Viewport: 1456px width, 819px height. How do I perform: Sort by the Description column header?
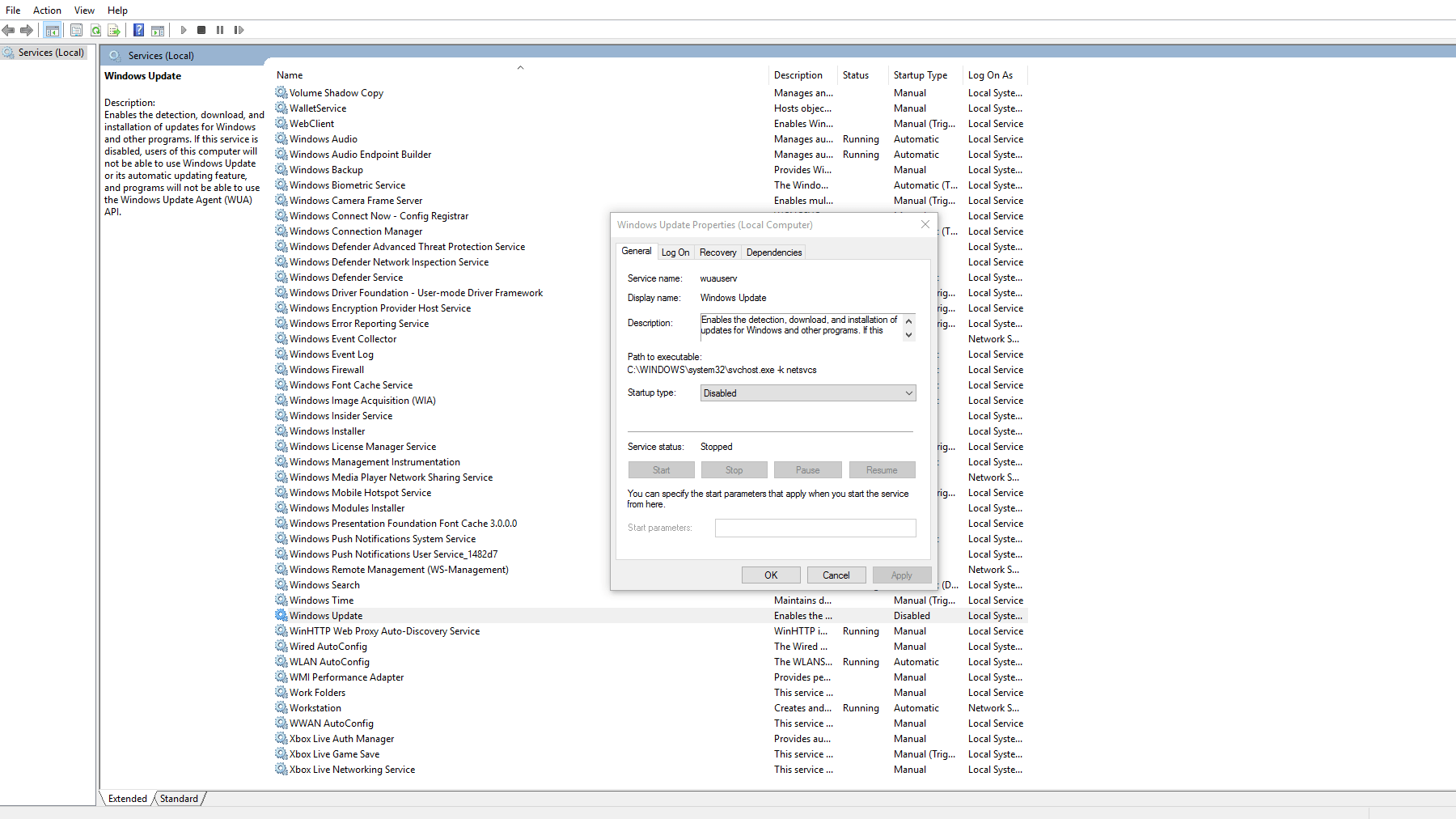803,75
